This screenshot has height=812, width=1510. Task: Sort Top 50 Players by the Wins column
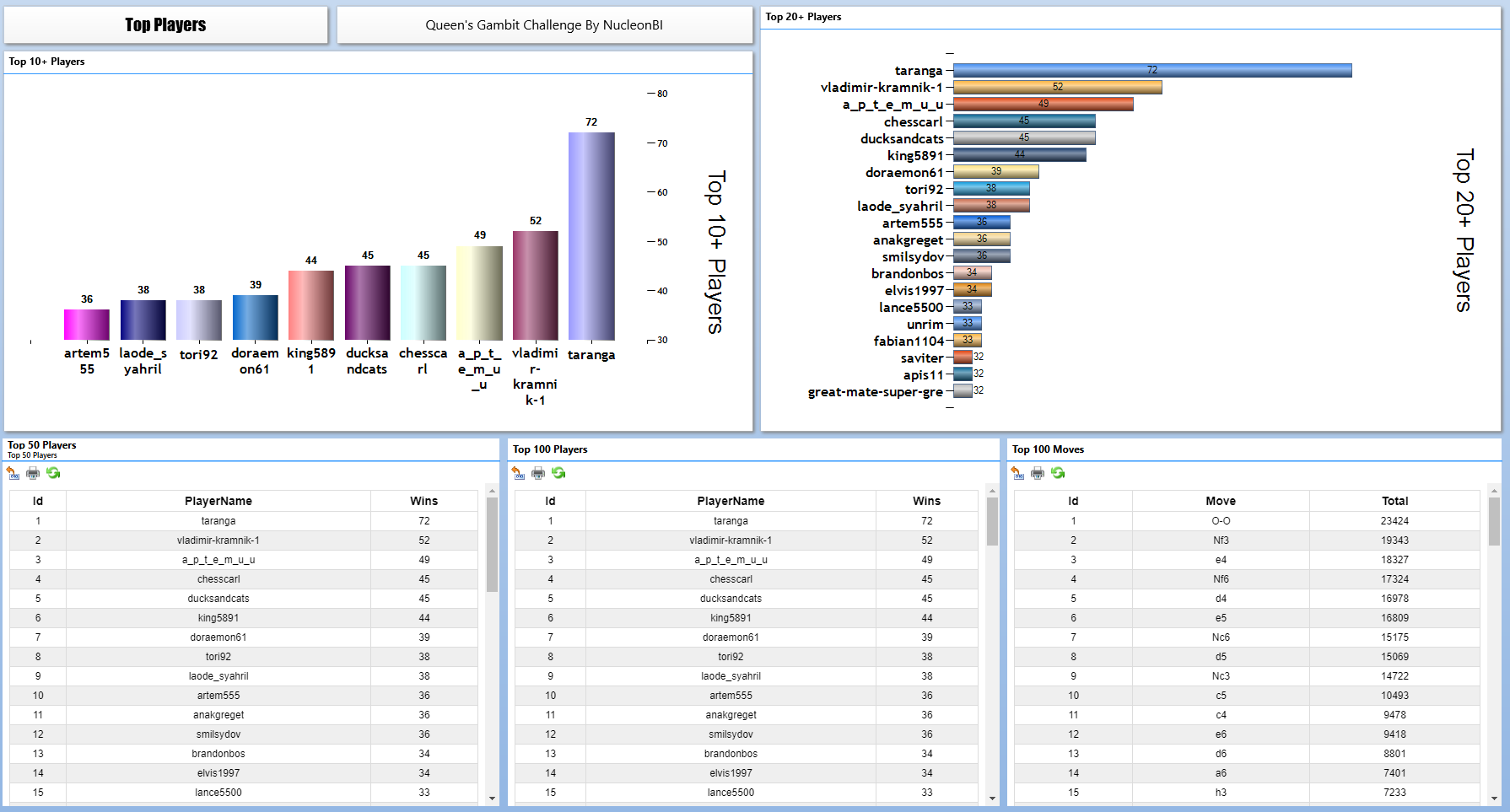tap(424, 500)
